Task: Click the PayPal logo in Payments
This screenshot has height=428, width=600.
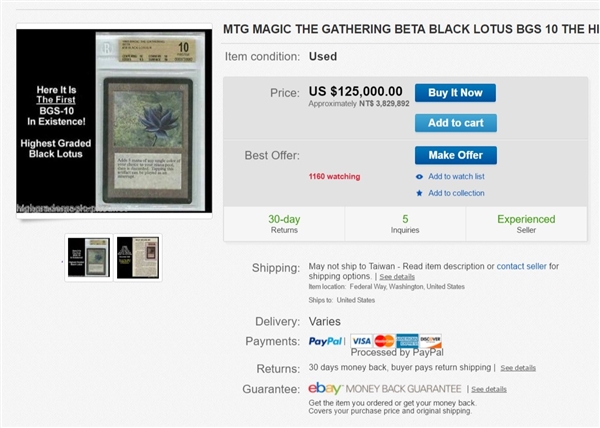Action: point(326,341)
